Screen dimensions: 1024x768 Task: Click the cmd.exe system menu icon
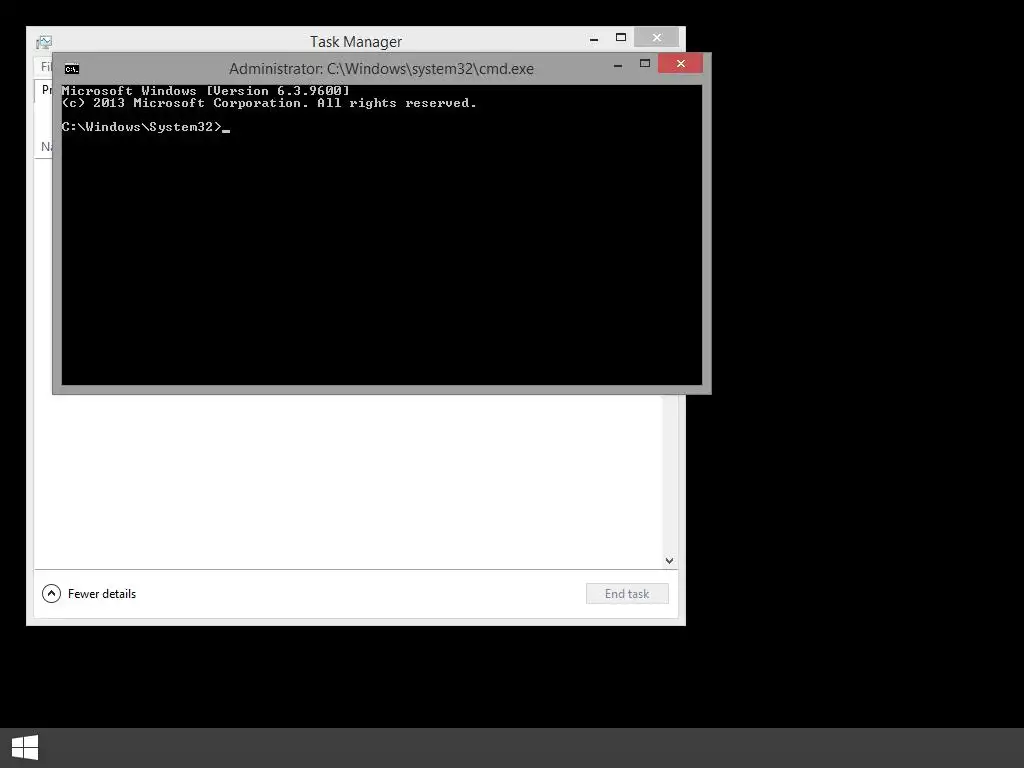72,69
